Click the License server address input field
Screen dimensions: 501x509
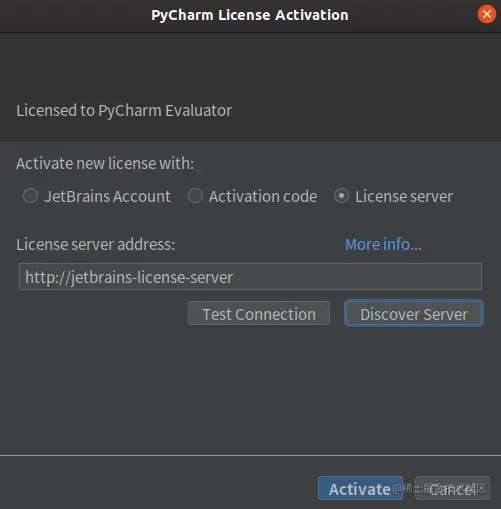tap(250, 277)
